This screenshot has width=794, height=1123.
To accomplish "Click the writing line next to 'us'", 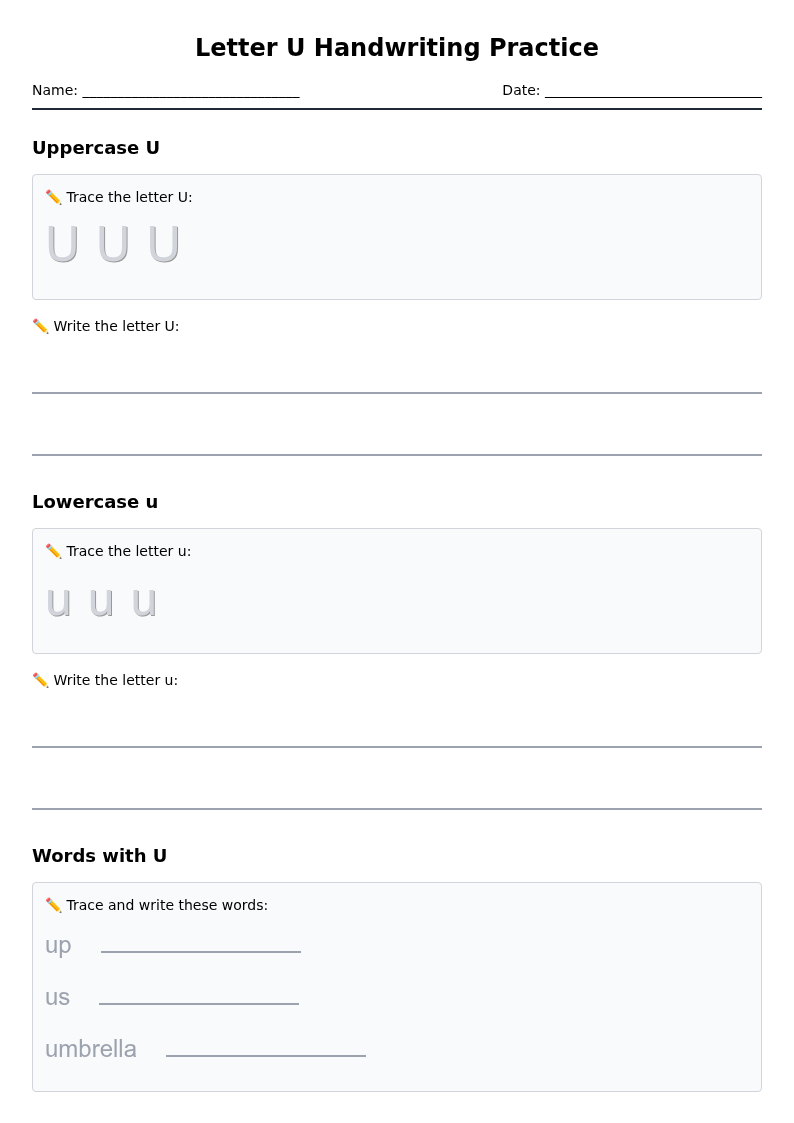I will point(199,1003).
